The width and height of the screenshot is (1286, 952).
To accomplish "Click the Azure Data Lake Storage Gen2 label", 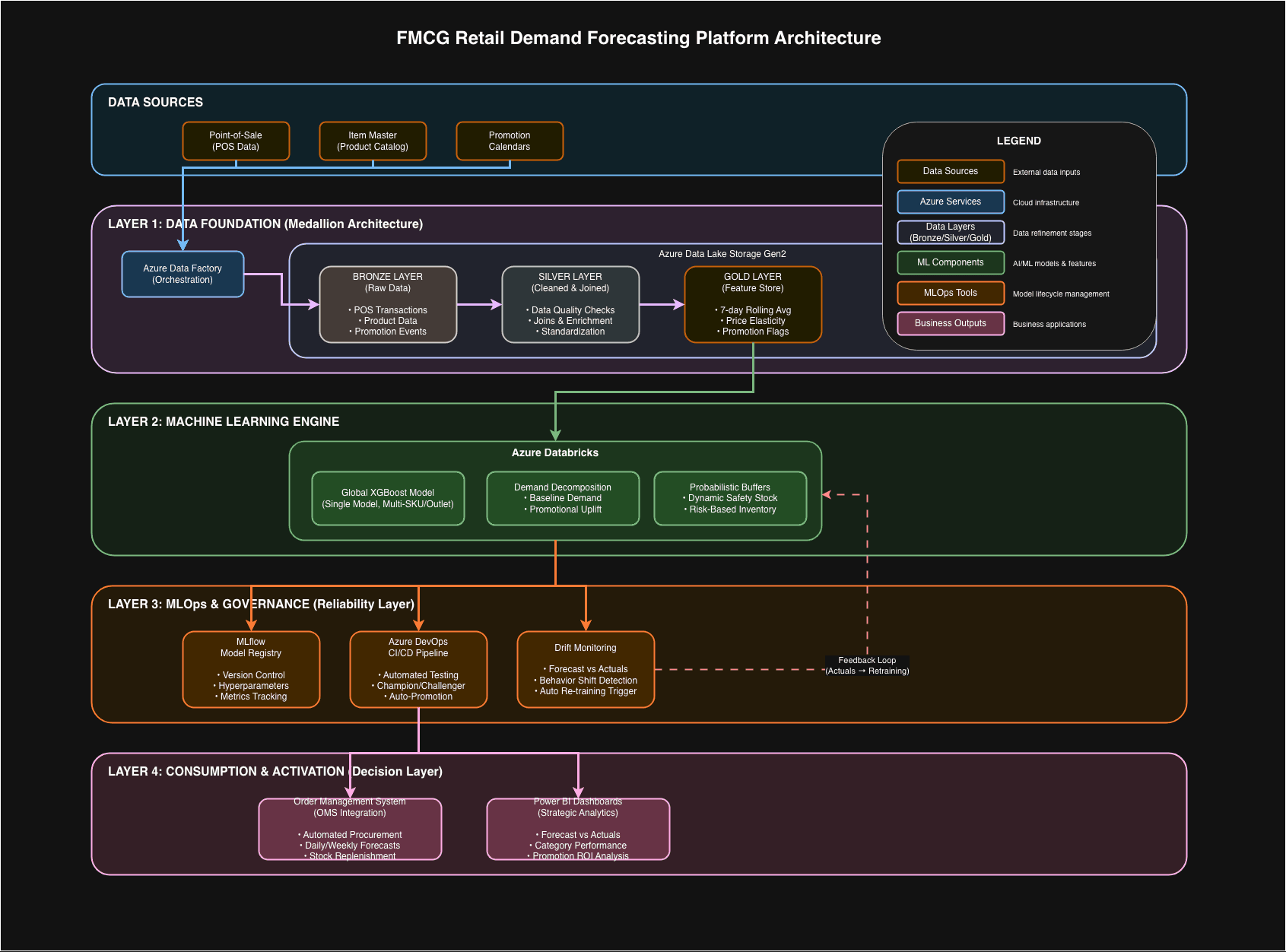I will [x=722, y=254].
